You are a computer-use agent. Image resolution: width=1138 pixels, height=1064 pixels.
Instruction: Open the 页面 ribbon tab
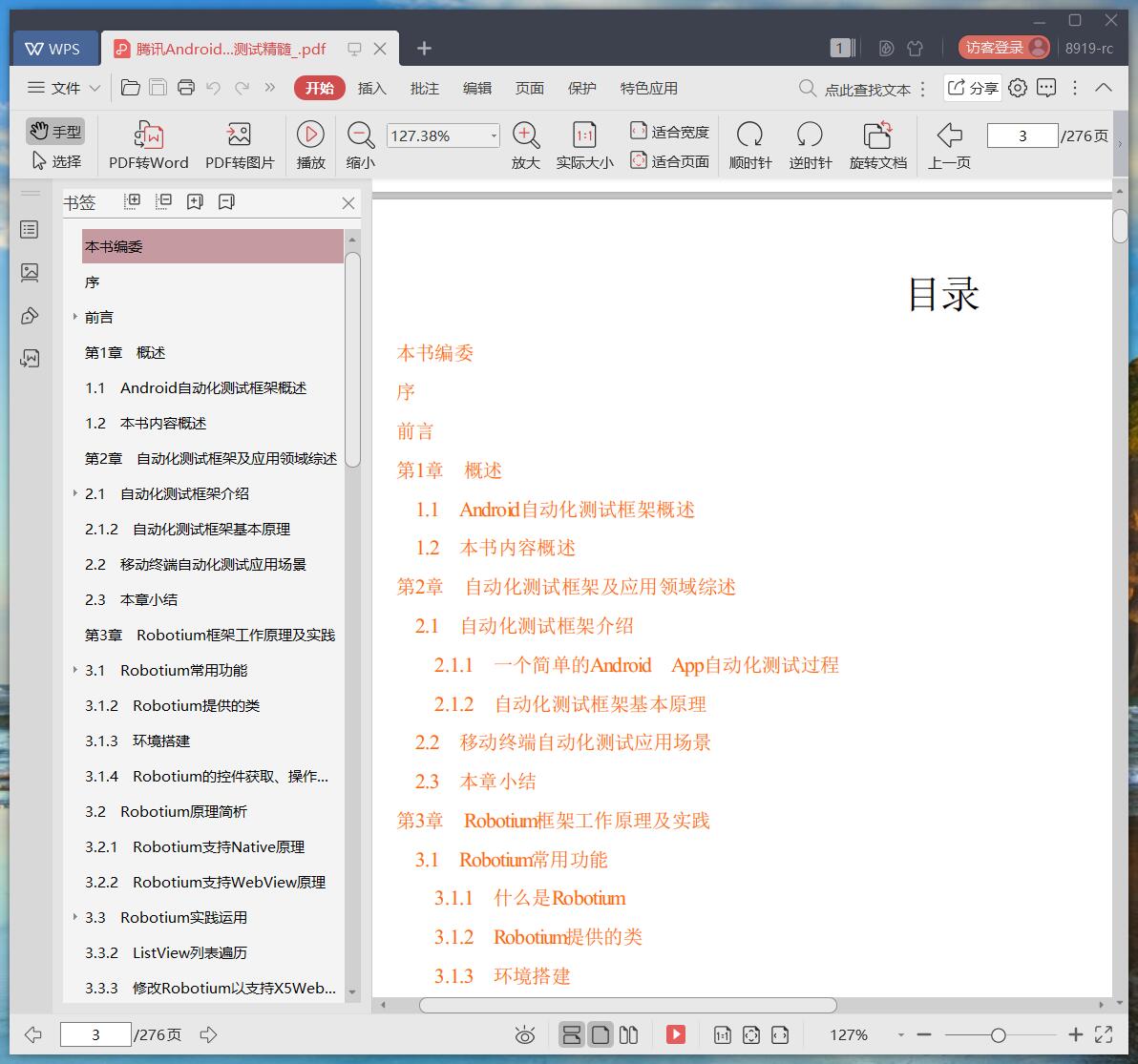coord(529,88)
